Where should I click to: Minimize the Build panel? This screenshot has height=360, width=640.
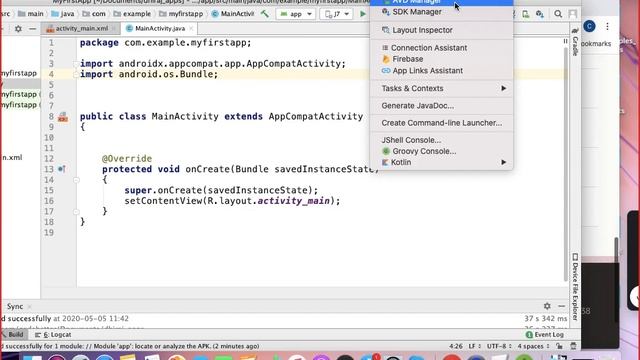(562, 306)
